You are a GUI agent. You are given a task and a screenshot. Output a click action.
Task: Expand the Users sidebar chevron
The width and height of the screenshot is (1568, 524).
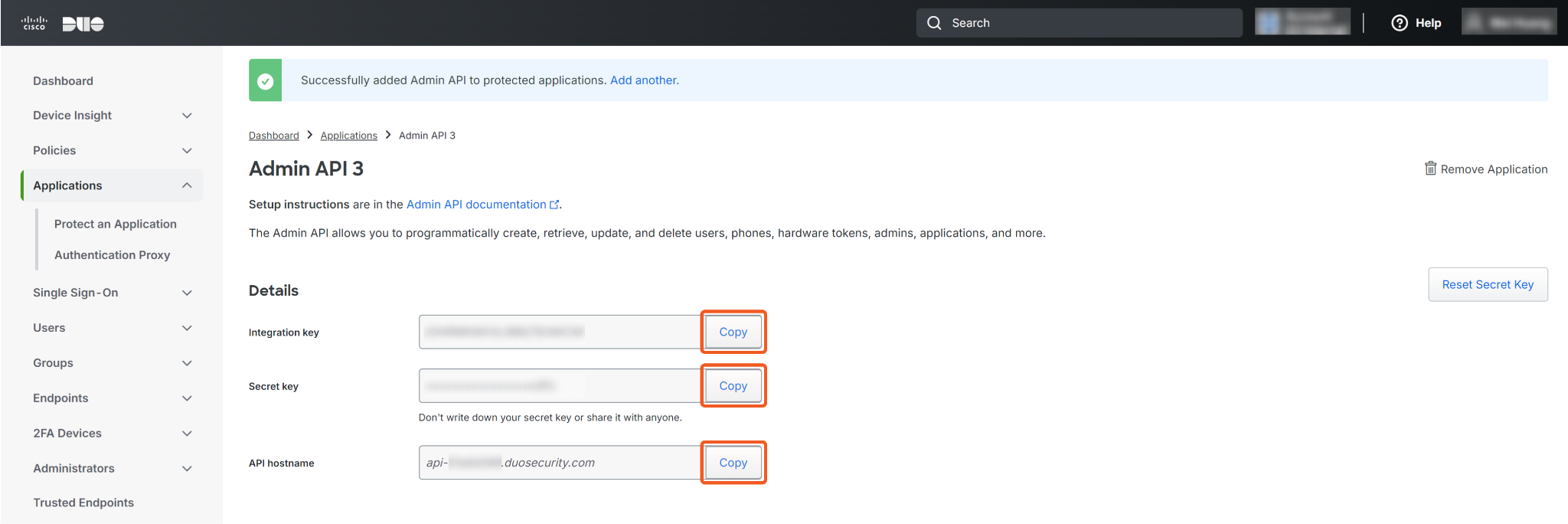click(187, 328)
